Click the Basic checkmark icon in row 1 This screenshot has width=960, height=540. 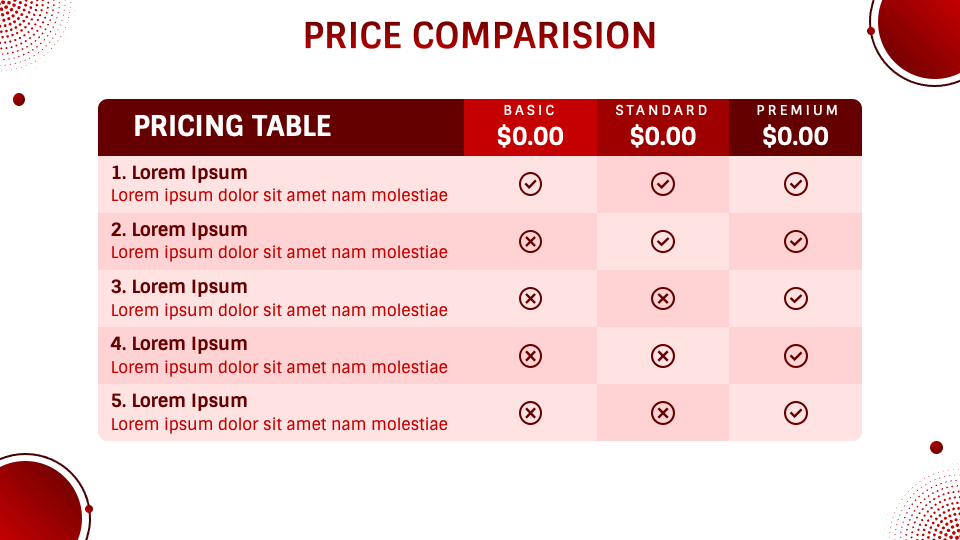531,184
